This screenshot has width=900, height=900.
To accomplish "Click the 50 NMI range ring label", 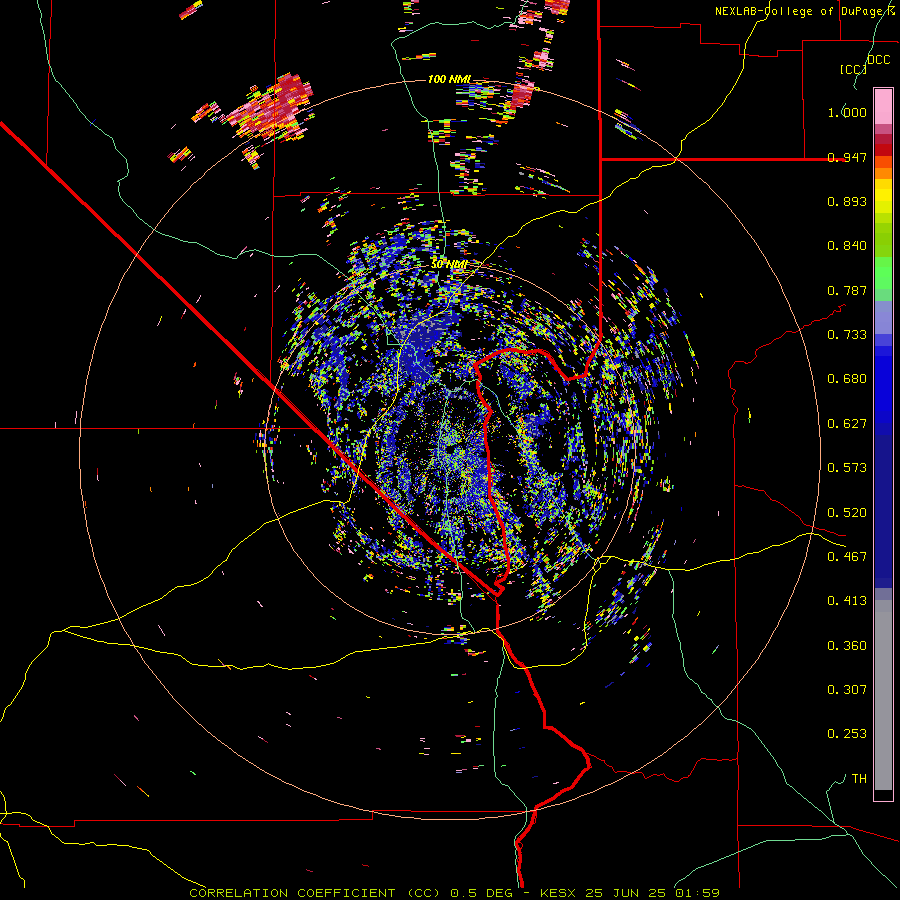I will click(449, 265).
